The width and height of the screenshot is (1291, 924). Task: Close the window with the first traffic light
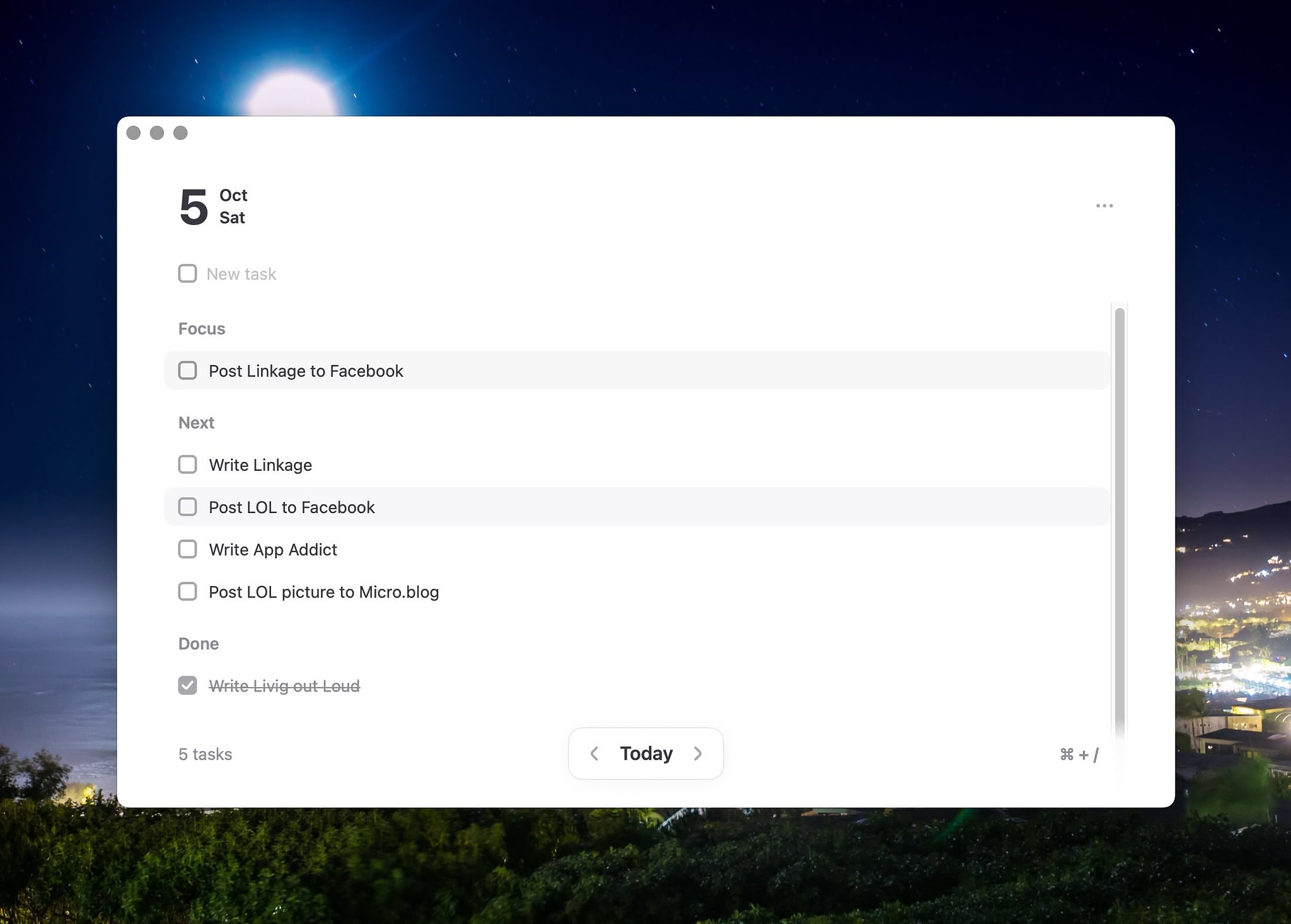click(134, 132)
